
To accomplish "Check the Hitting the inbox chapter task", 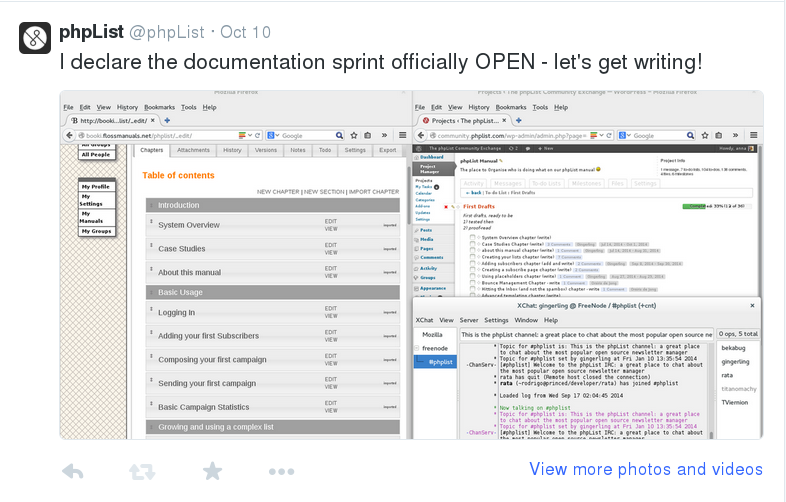I will tap(472, 289).
